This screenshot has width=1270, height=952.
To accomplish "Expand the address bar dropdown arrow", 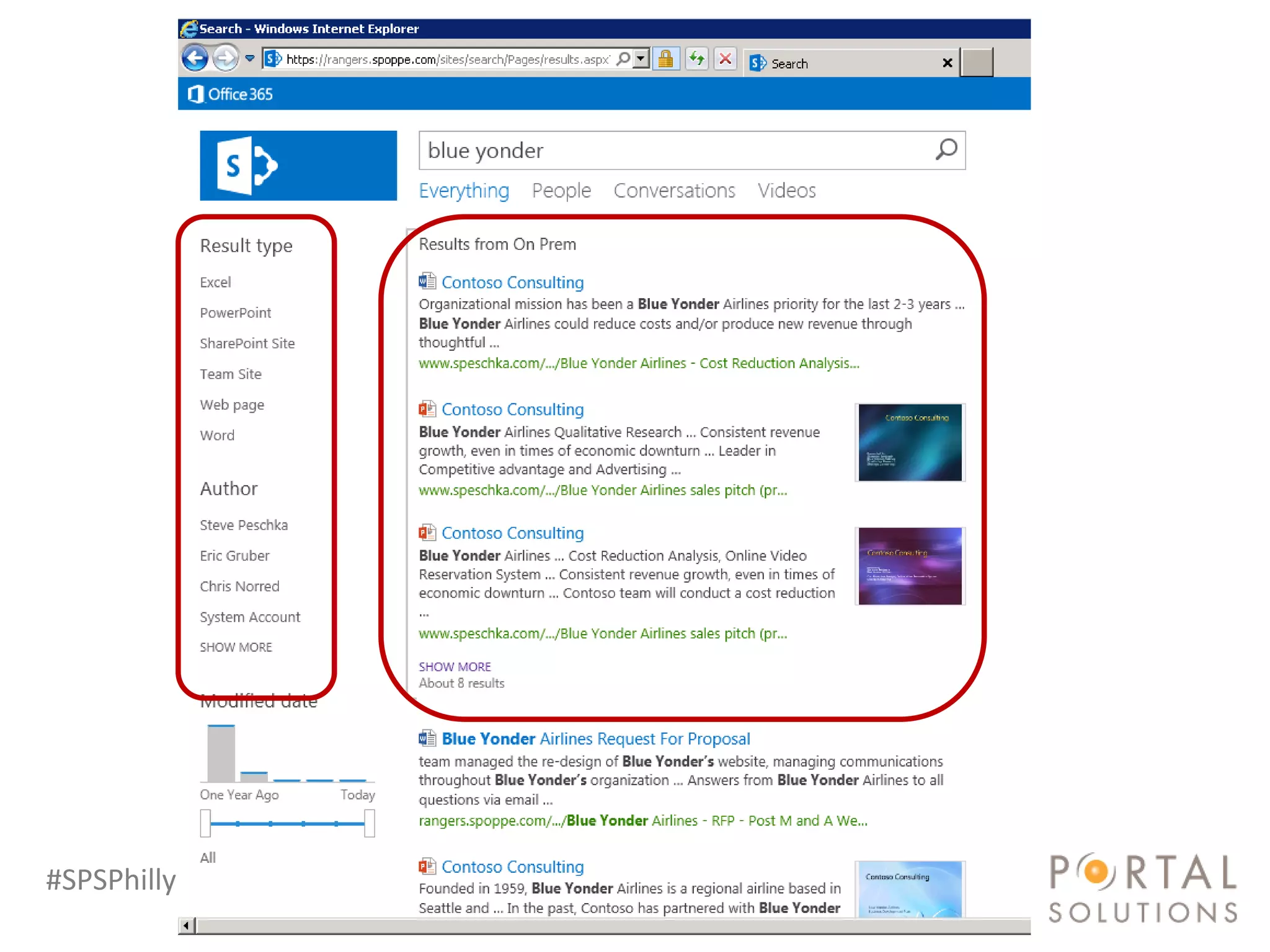I will coord(642,59).
